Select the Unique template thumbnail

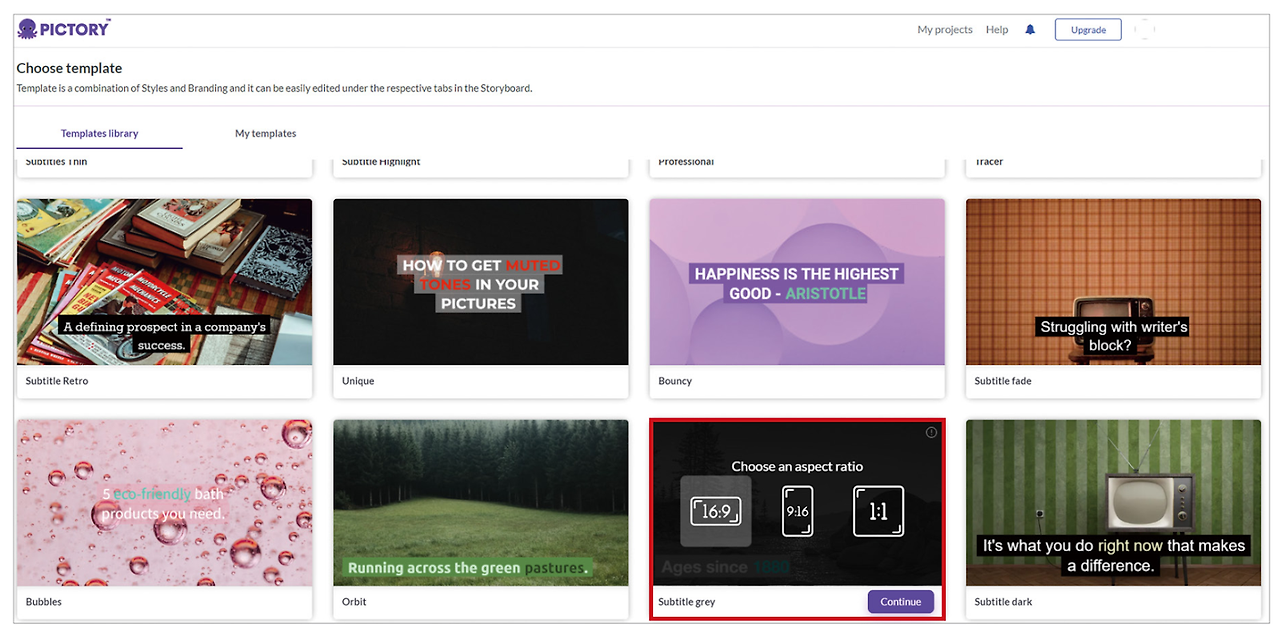pyautogui.click(x=481, y=282)
